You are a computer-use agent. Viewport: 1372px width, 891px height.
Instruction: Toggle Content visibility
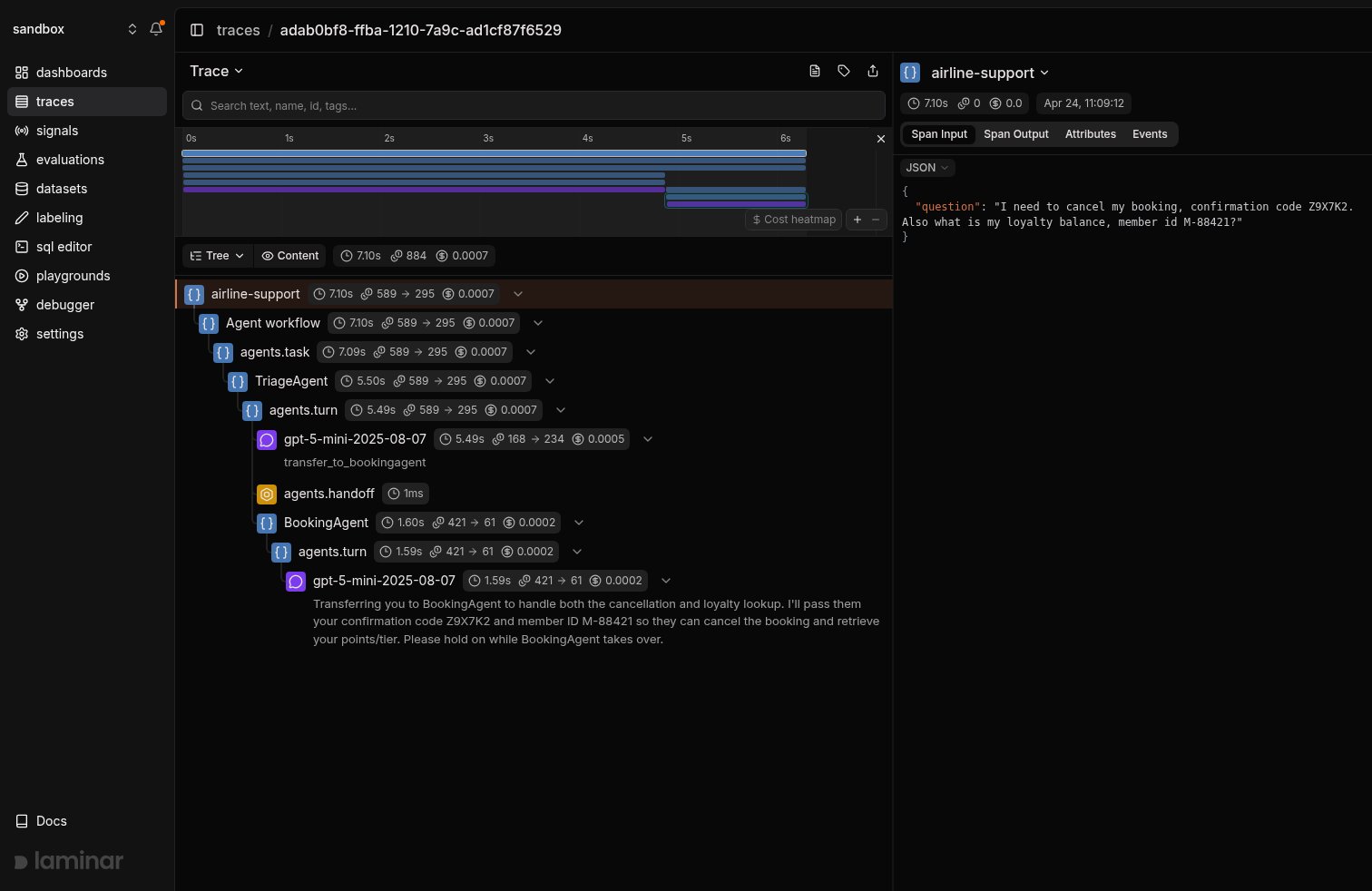coord(290,256)
